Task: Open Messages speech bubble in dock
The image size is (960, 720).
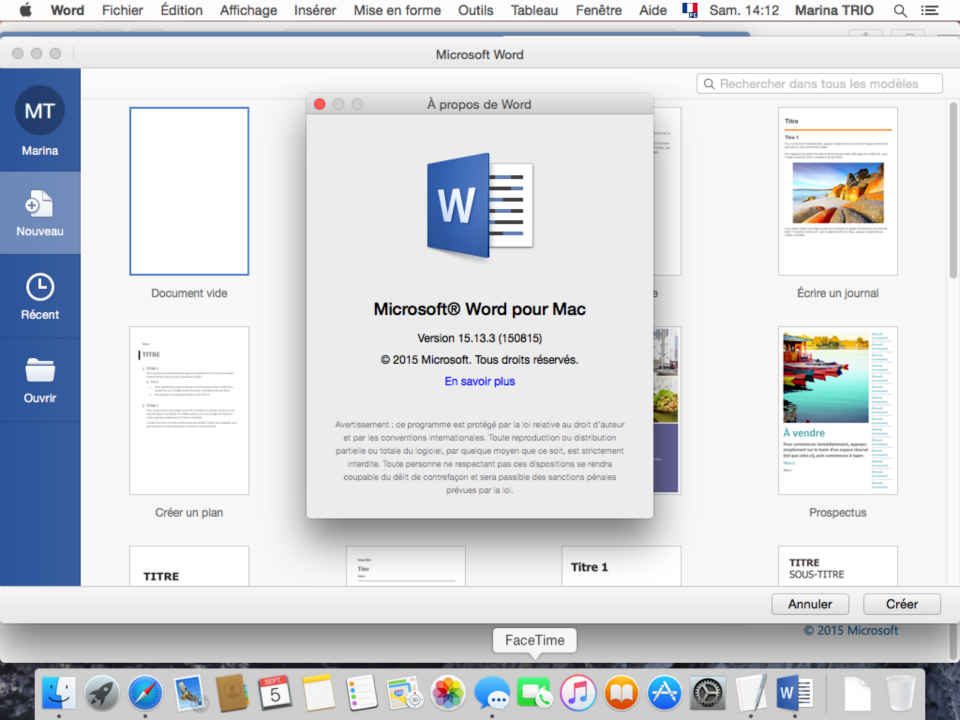Action: (491, 693)
